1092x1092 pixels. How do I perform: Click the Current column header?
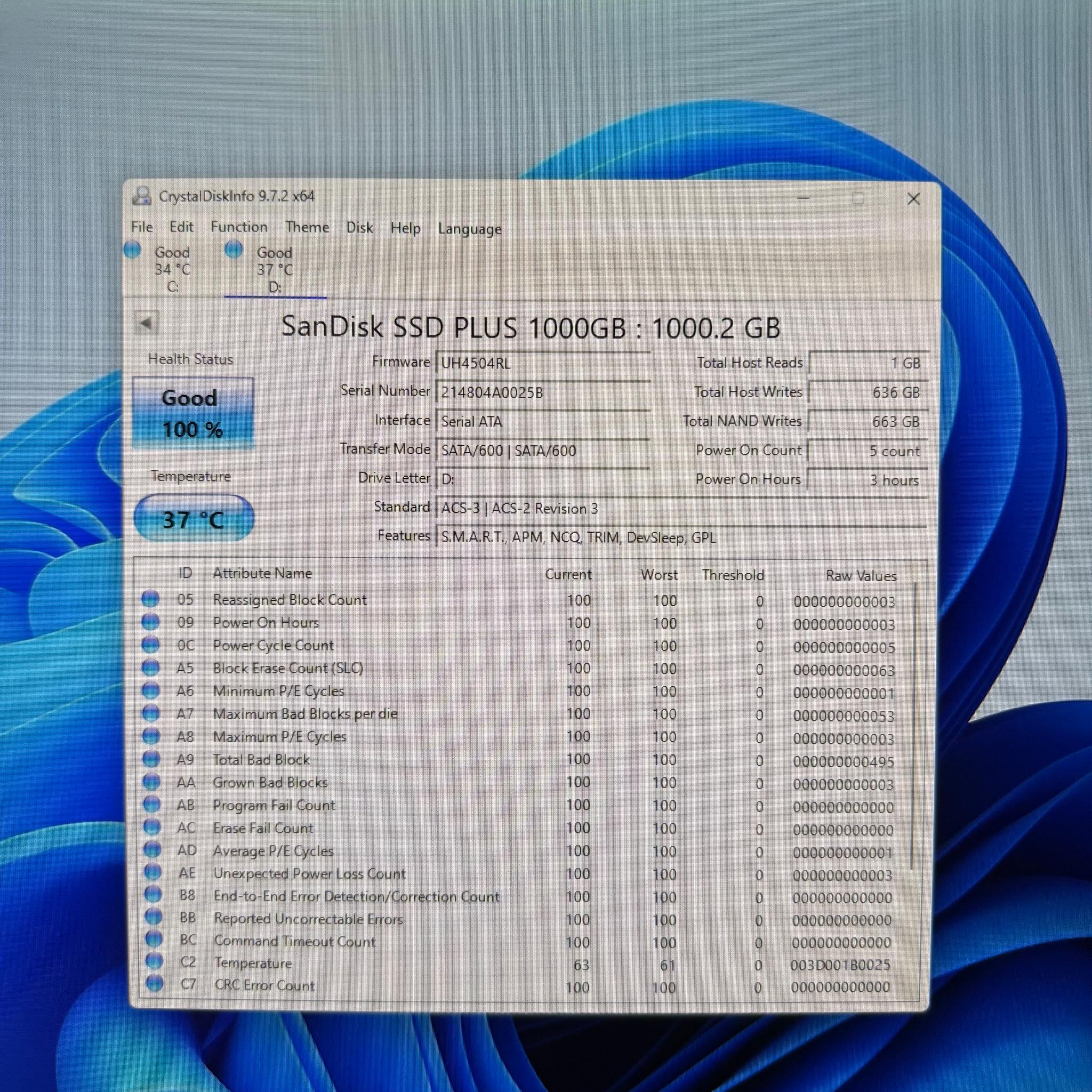568,575
